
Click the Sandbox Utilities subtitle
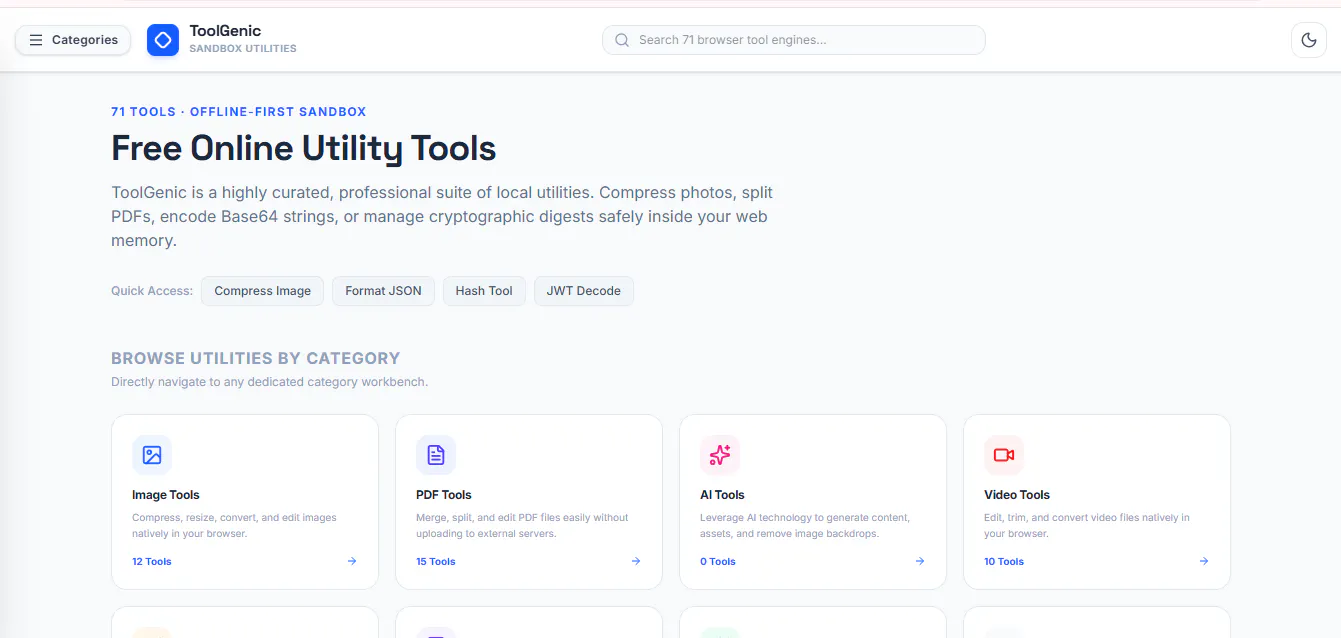point(243,49)
